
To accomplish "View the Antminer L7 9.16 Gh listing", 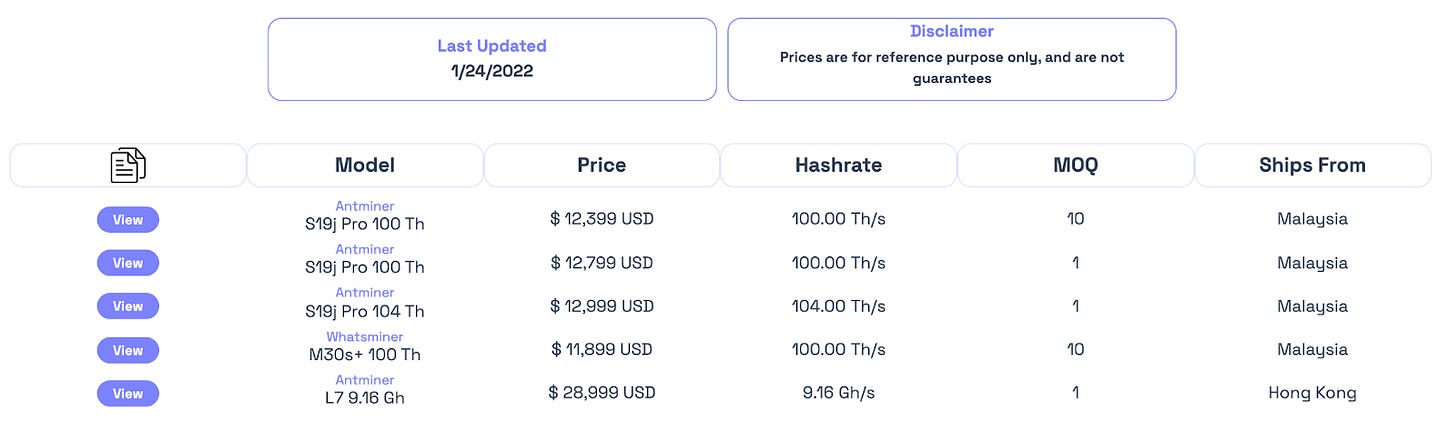I will coord(128,393).
